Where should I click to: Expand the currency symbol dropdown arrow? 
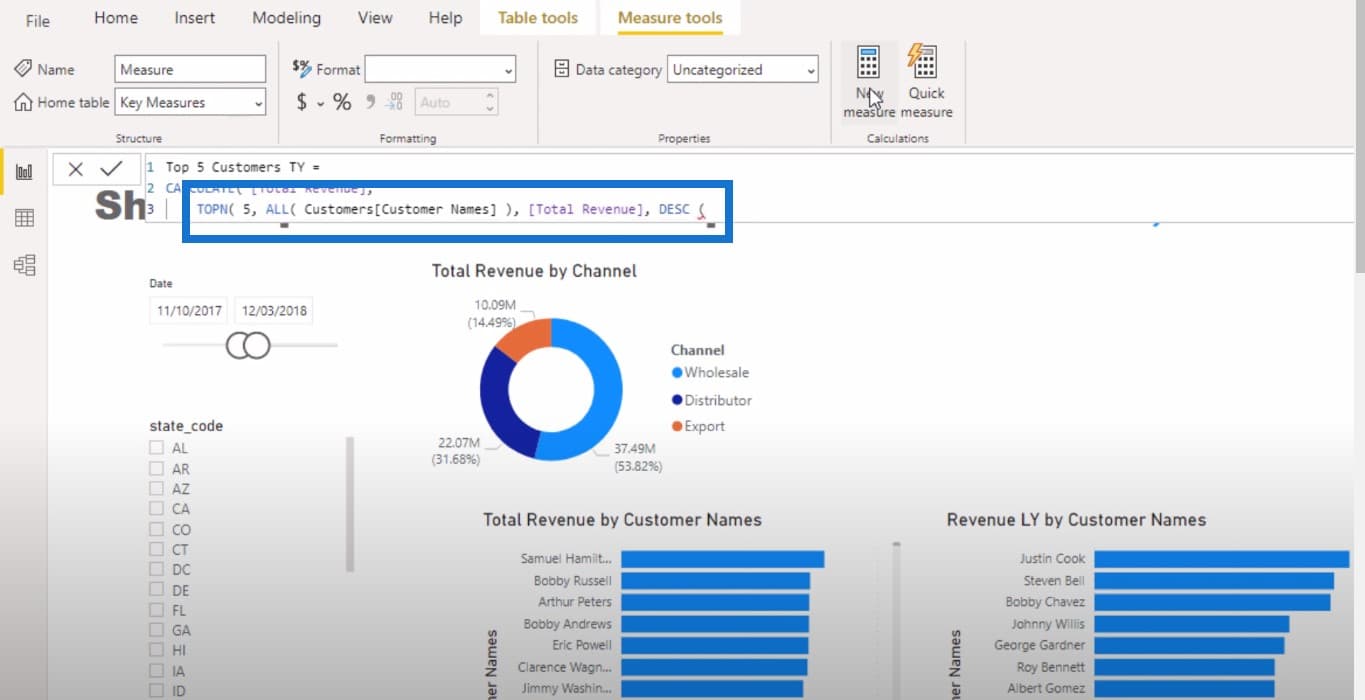(321, 103)
